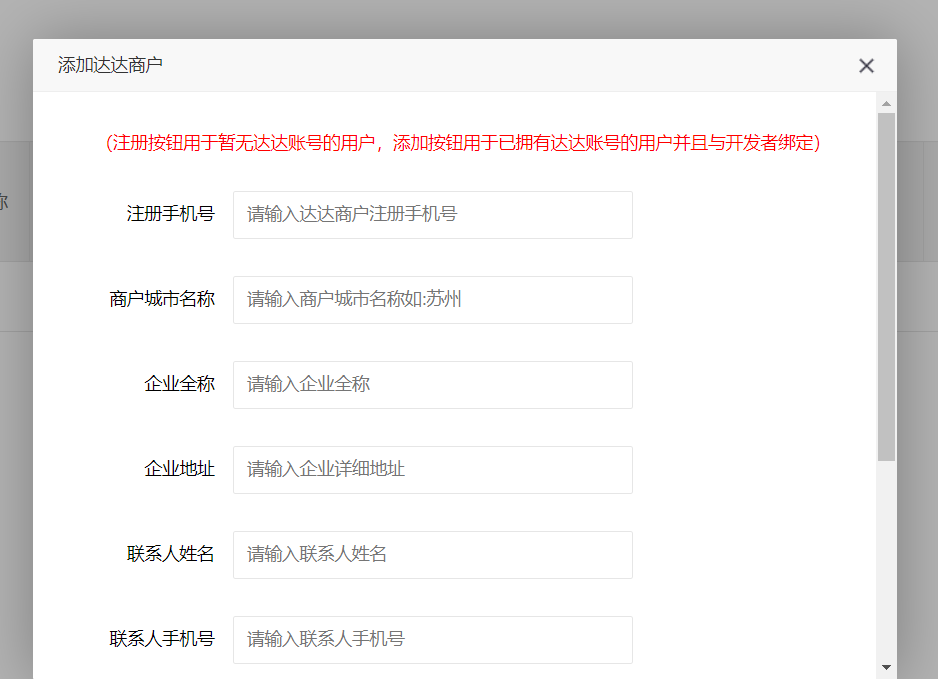This screenshot has height=679, width=938.
Task: Click the 企业地址 label
Action: (x=179, y=469)
